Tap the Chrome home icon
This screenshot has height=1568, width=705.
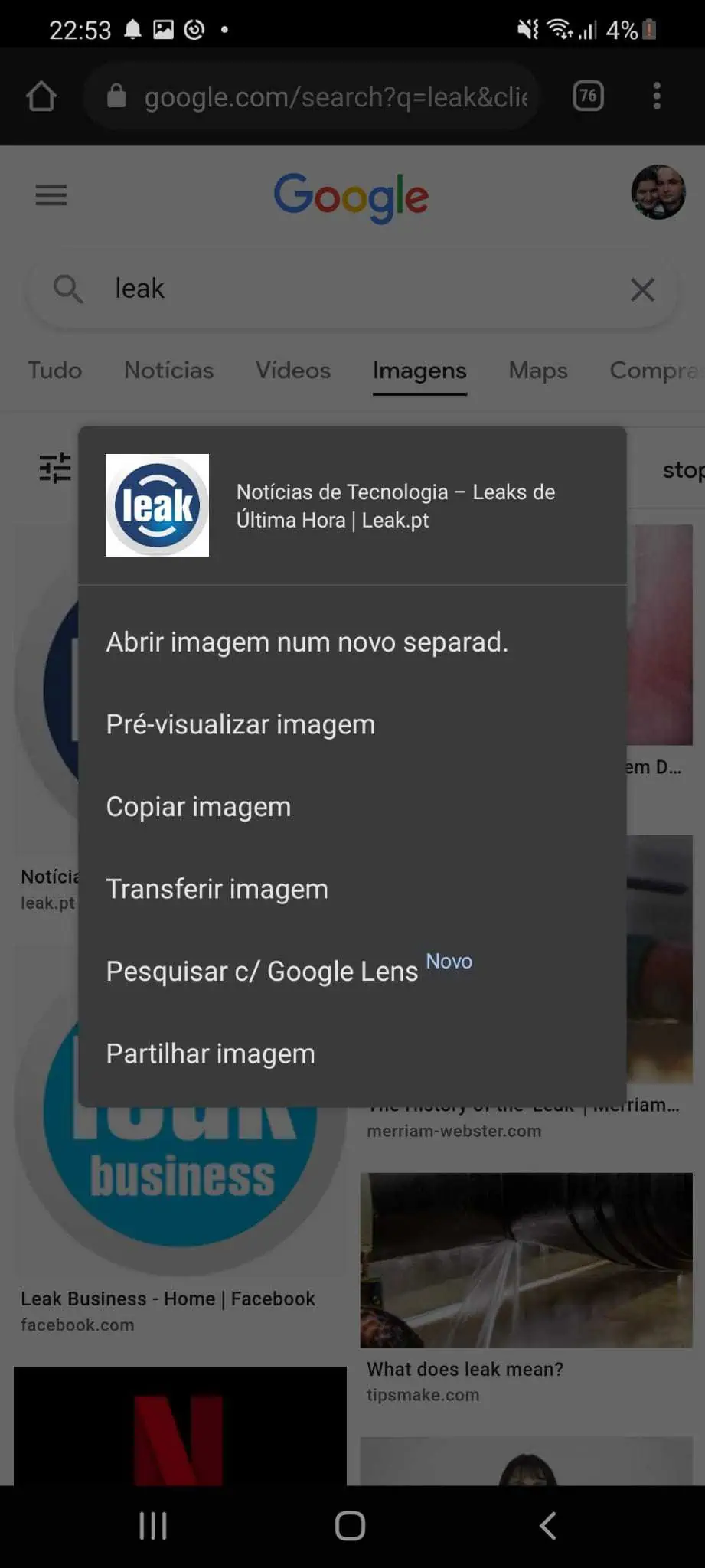point(41,96)
